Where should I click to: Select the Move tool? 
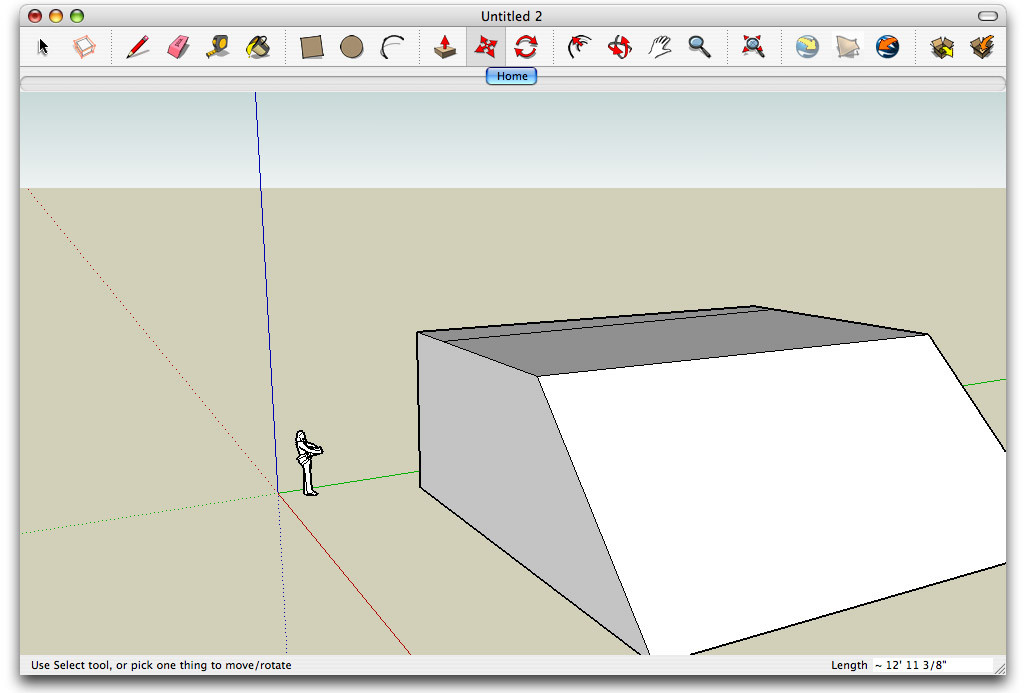pyautogui.click(x=486, y=46)
